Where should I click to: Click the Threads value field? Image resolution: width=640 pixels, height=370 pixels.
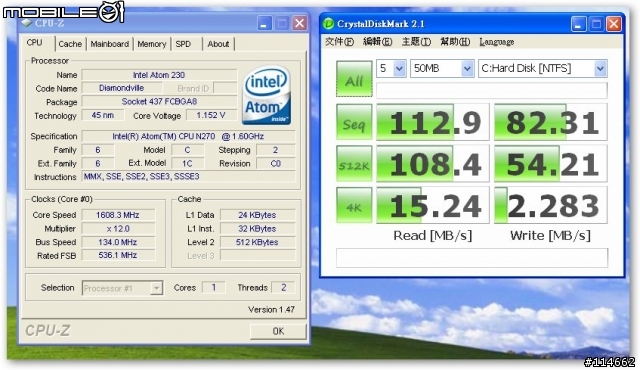click(284, 288)
